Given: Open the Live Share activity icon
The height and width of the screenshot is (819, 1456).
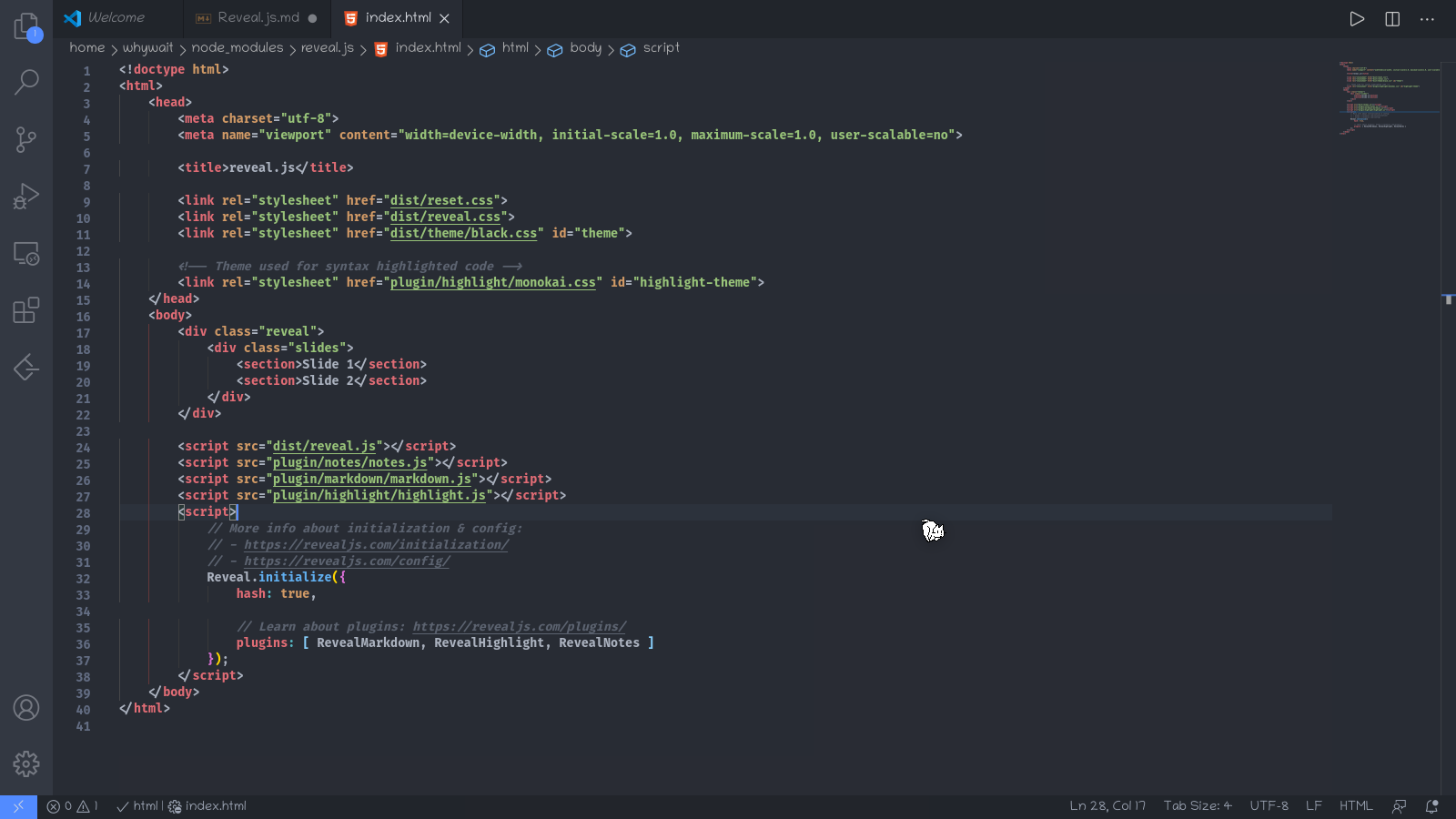Looking at the screenshot, I should click(26, 368).
